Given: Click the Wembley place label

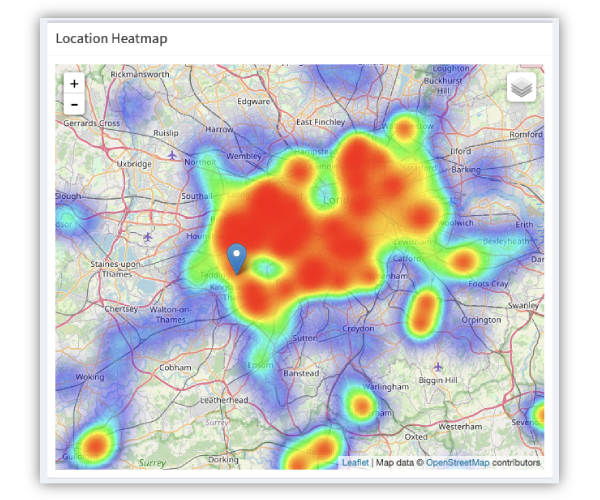Looking at the screenshot, I should point(245,157).
